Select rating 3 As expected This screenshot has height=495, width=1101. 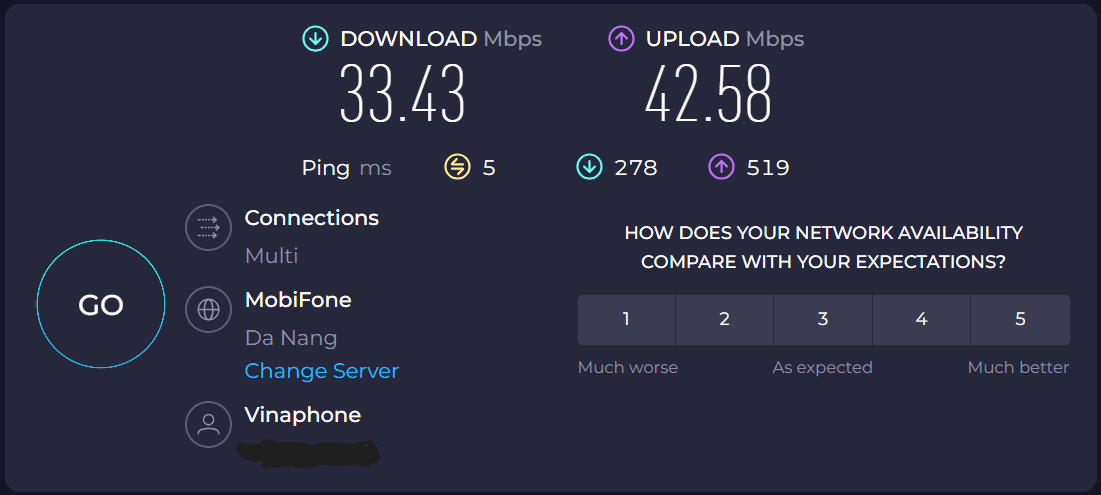823,319
